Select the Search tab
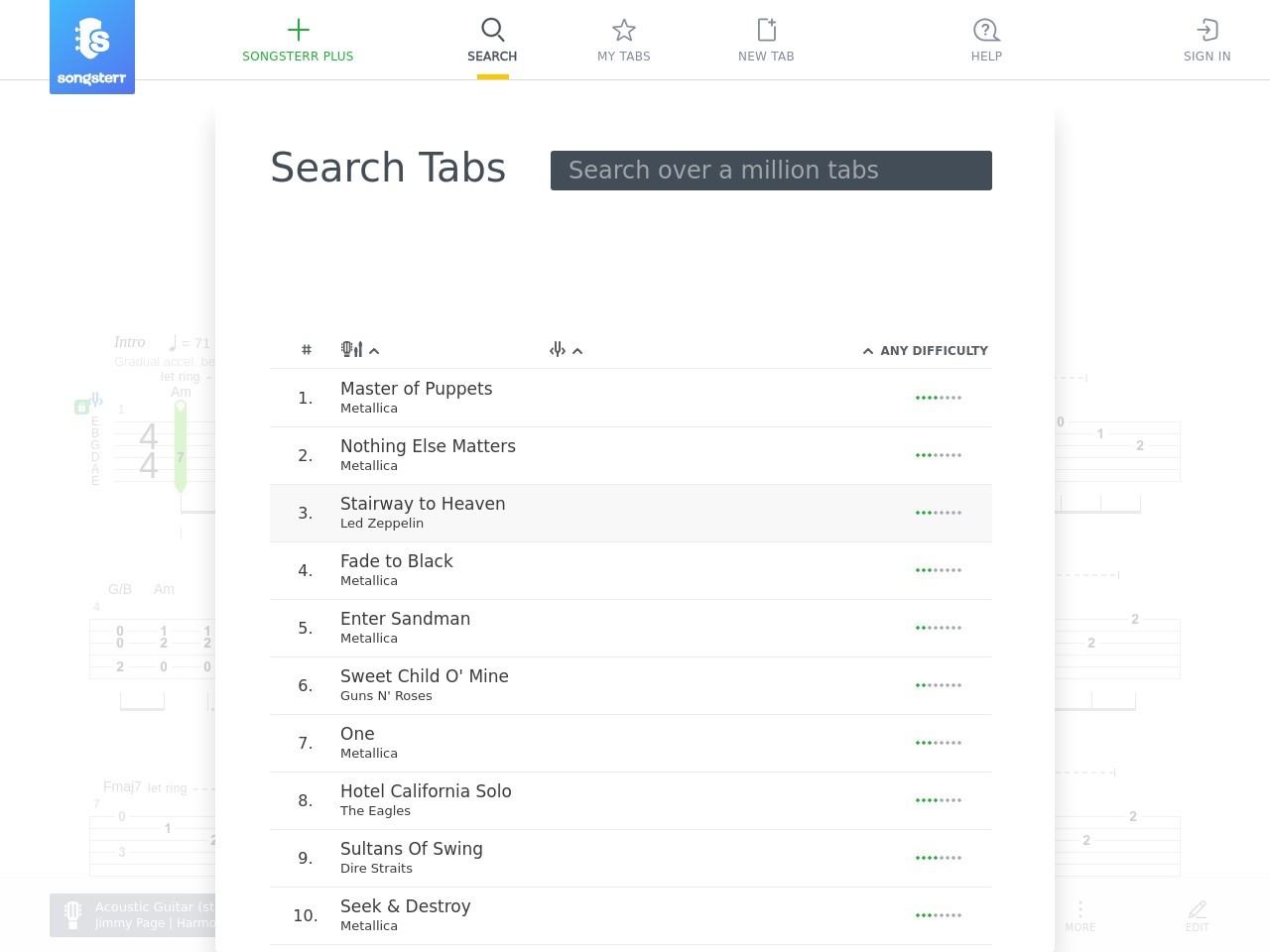 pos(492,41)
